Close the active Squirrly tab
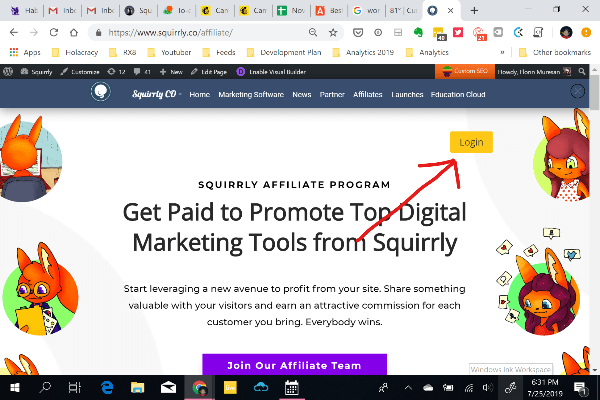 pos(451,11)
